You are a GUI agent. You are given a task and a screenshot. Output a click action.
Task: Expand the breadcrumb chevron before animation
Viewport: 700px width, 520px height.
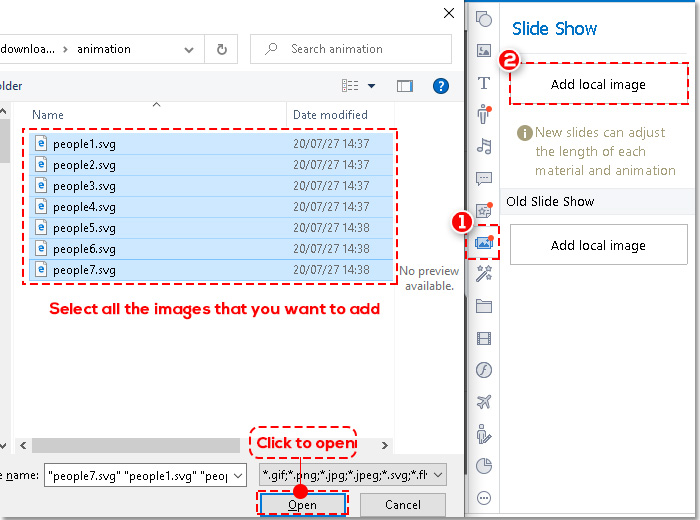coord(66,49)
